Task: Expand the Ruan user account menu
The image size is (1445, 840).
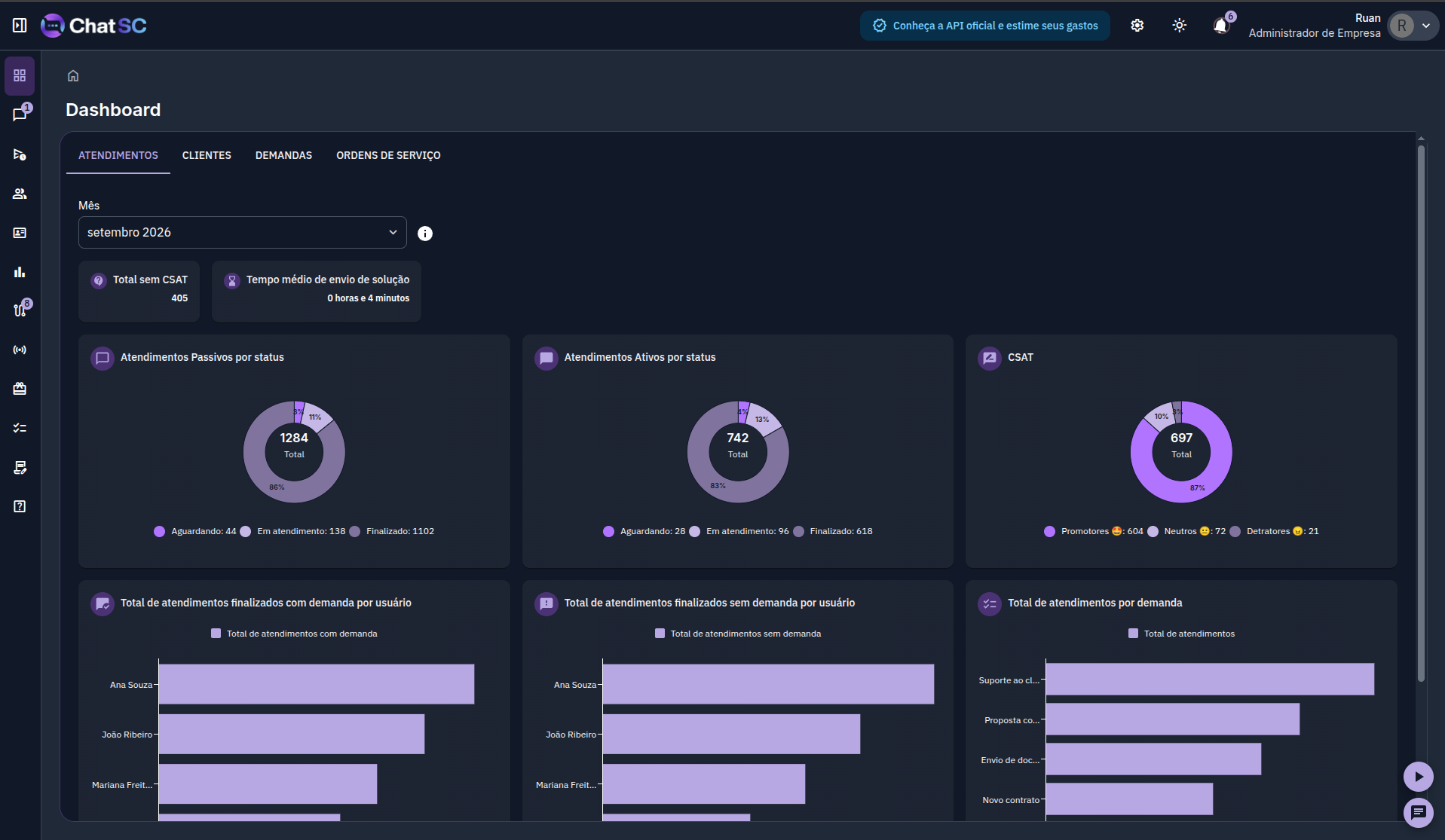Action: click(x=1414, y=26)
